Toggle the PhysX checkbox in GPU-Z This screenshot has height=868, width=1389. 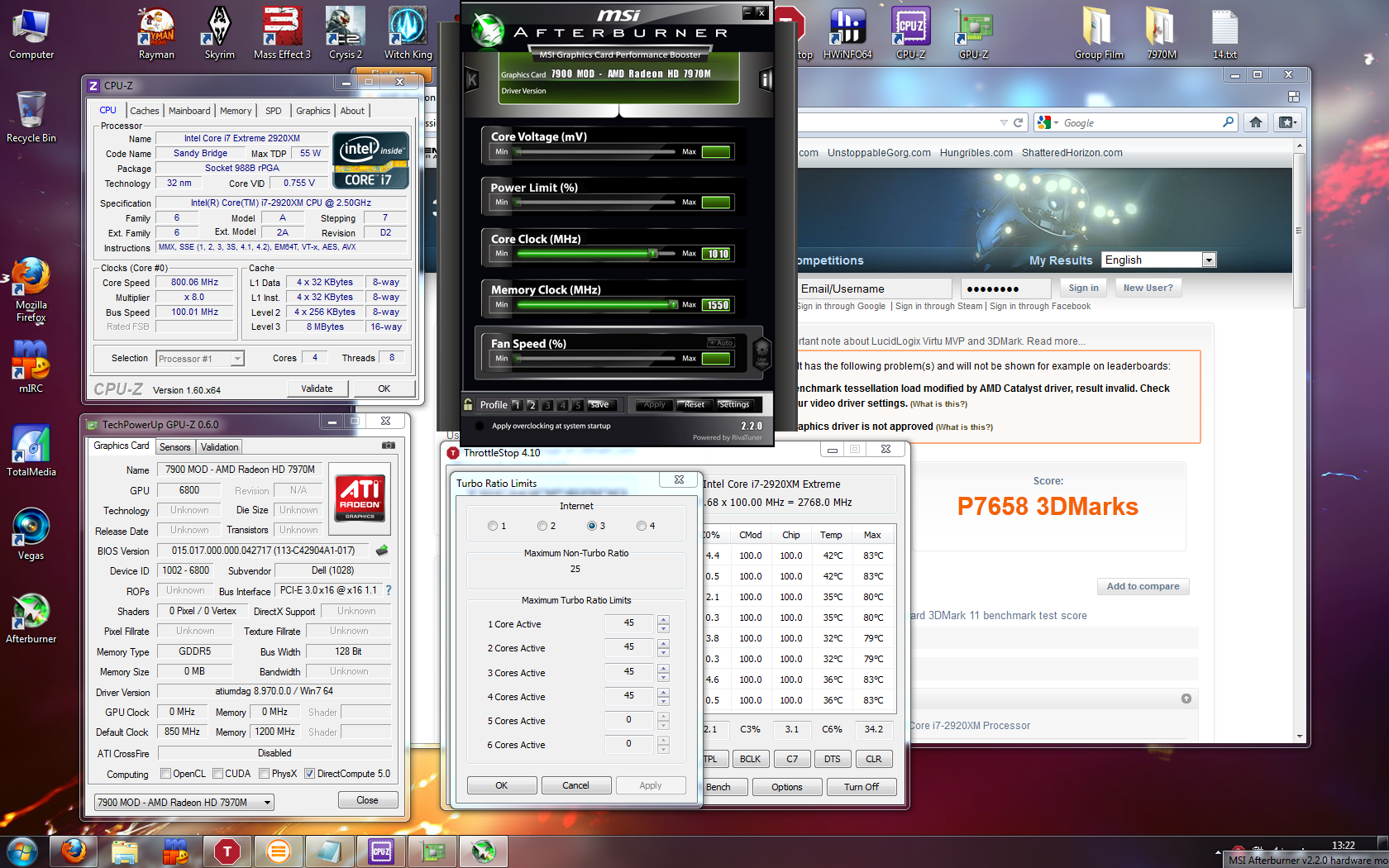click(265, 774)
